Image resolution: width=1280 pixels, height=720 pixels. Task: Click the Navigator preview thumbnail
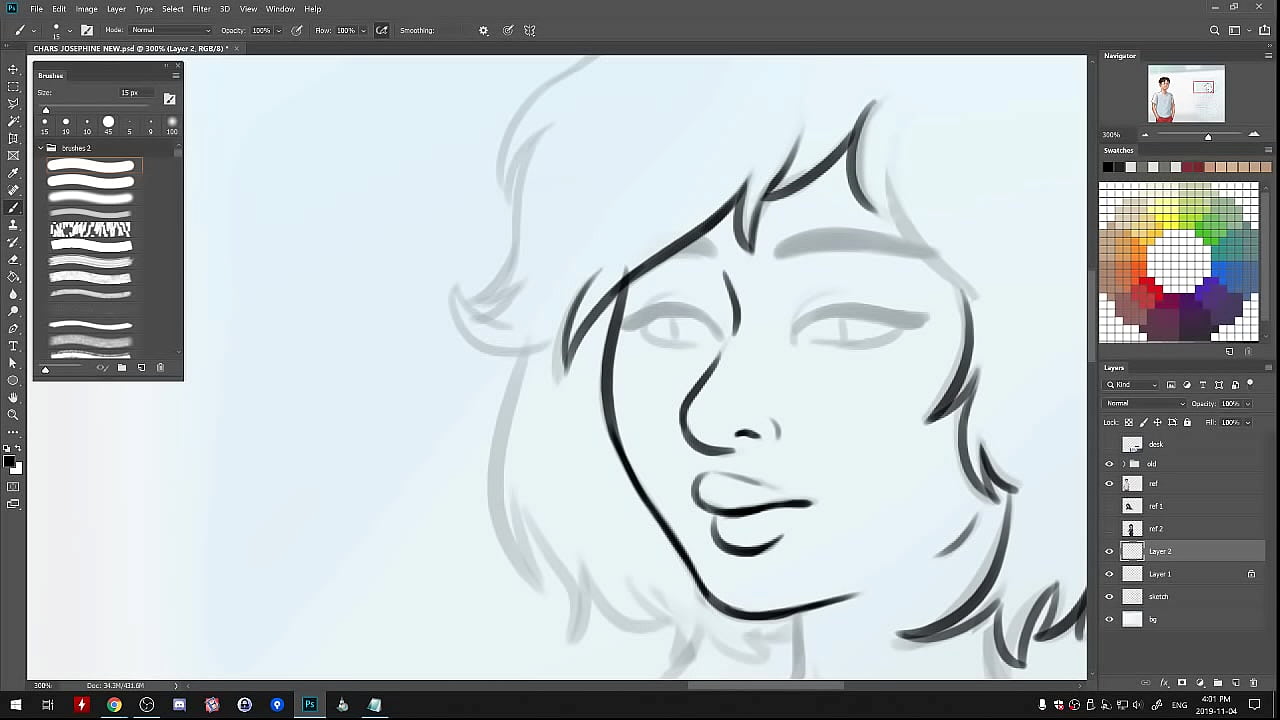[1186, 95]
